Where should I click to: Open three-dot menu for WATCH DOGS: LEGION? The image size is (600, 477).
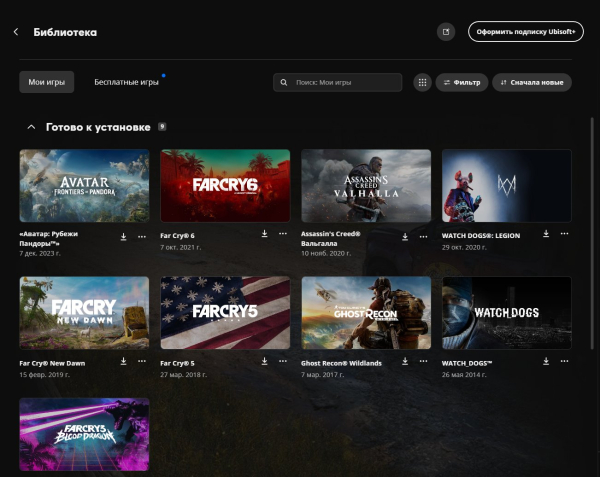564,234
